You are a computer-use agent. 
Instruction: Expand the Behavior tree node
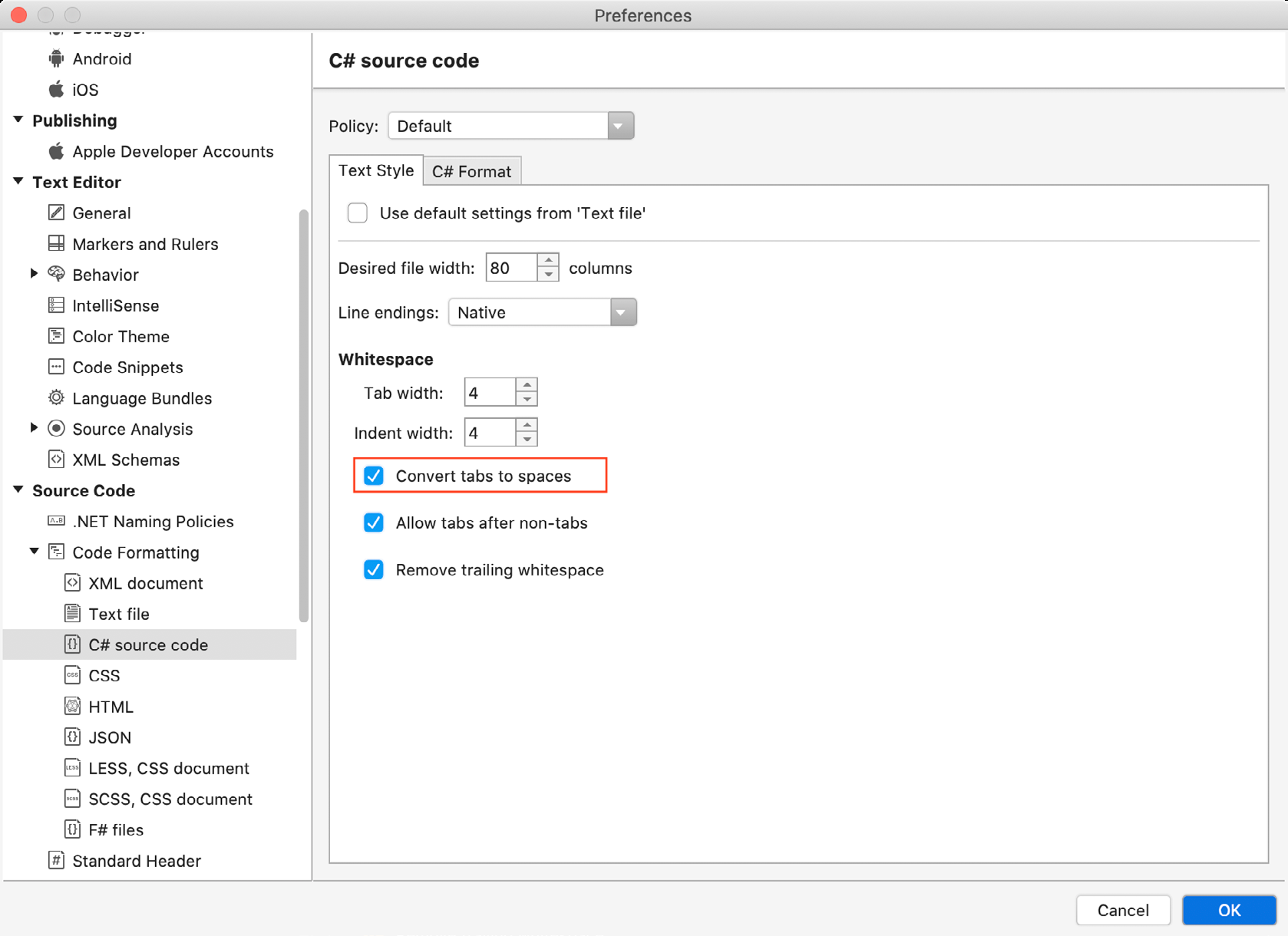click(34, 273)
